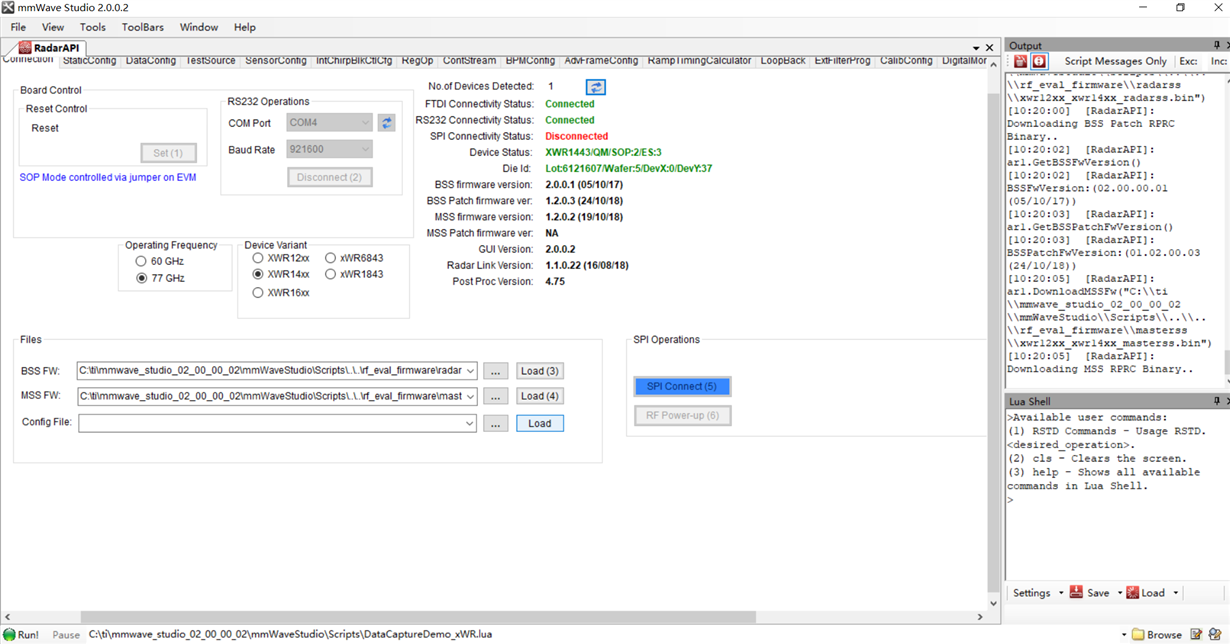Expand the BSS FW path dropdown
This screenshot has height=644, width=1230.
(470, 371)
